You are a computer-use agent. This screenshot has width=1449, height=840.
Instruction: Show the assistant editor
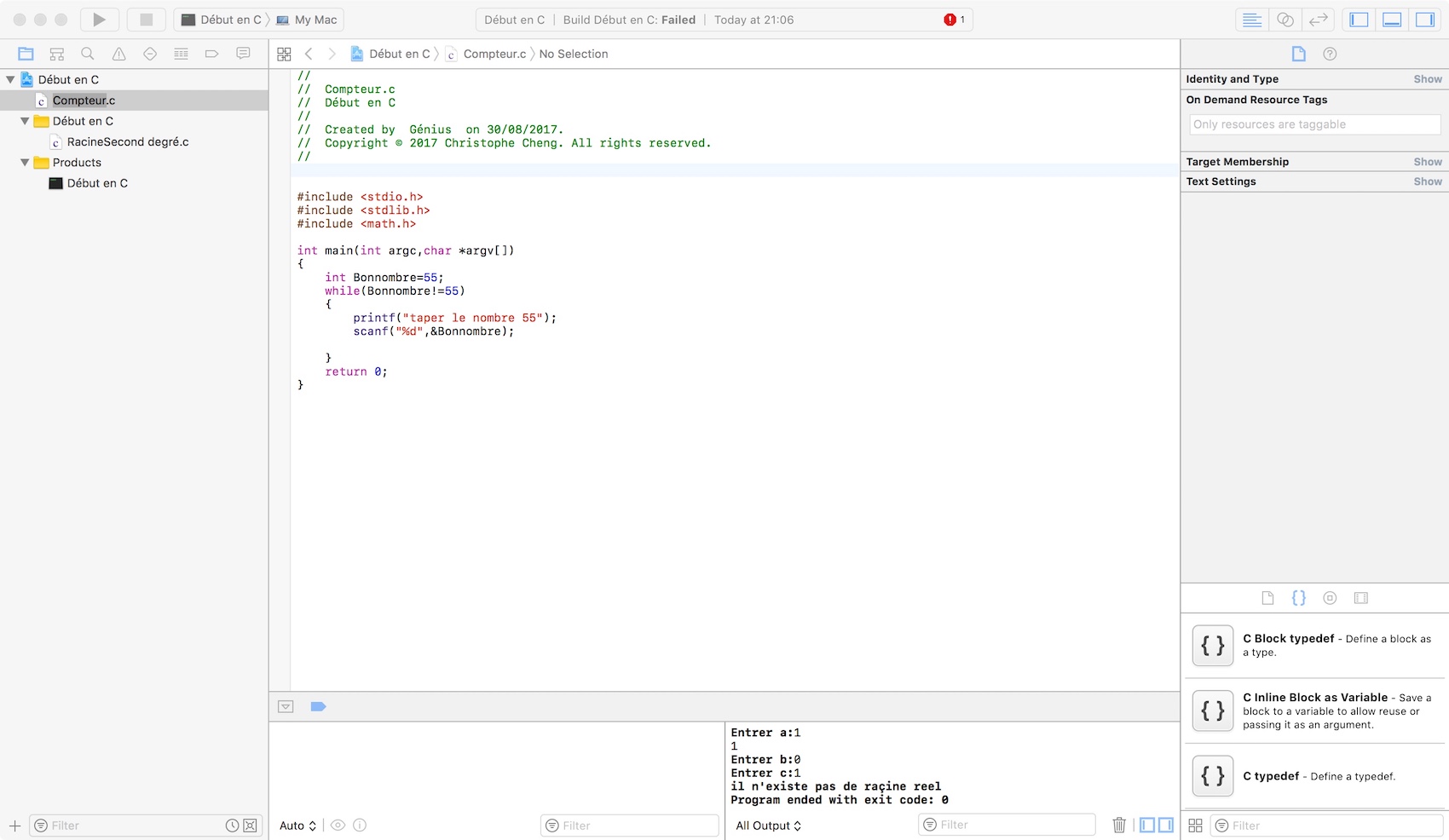1285,20
